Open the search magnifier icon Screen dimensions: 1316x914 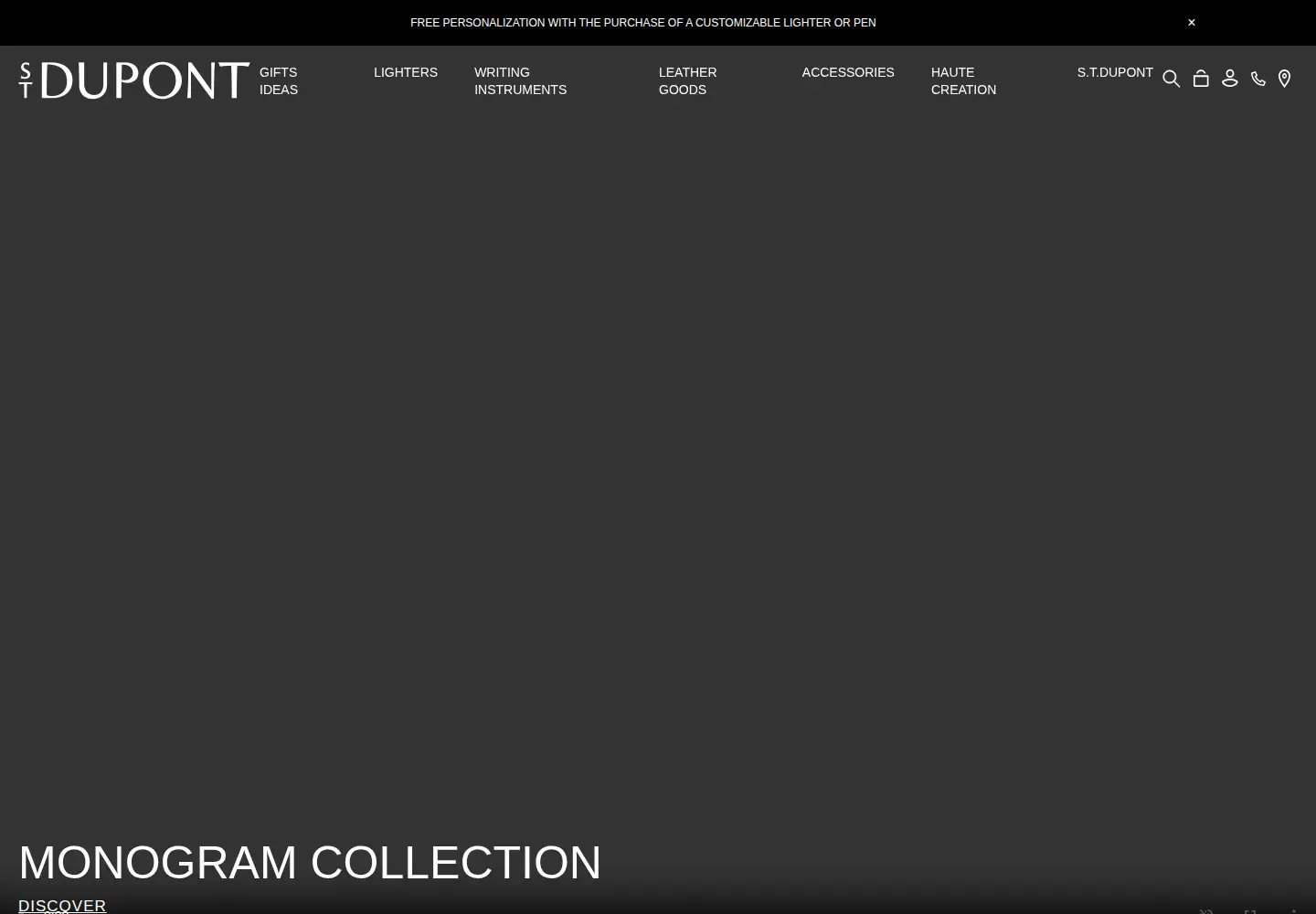tap(1171, 80)
